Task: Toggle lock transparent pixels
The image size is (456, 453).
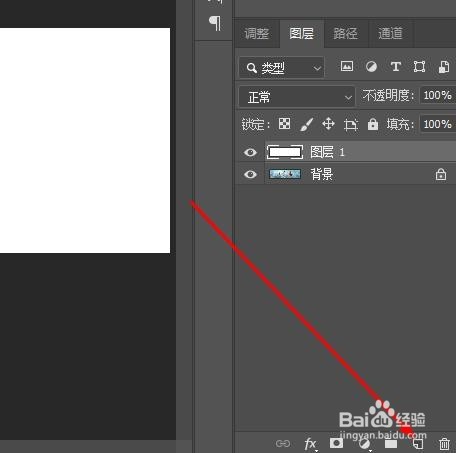Action: tap(284, 124)
